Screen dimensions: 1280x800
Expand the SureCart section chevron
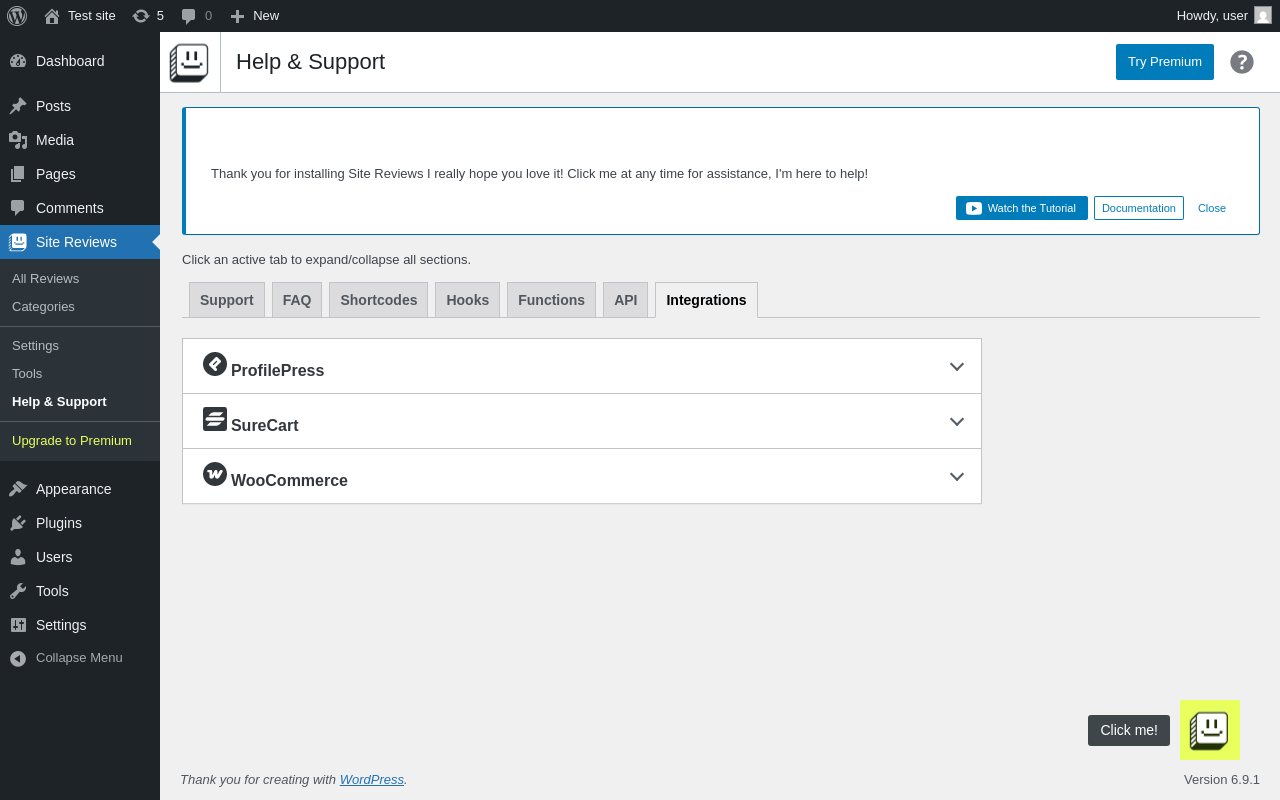pos(957,421)
